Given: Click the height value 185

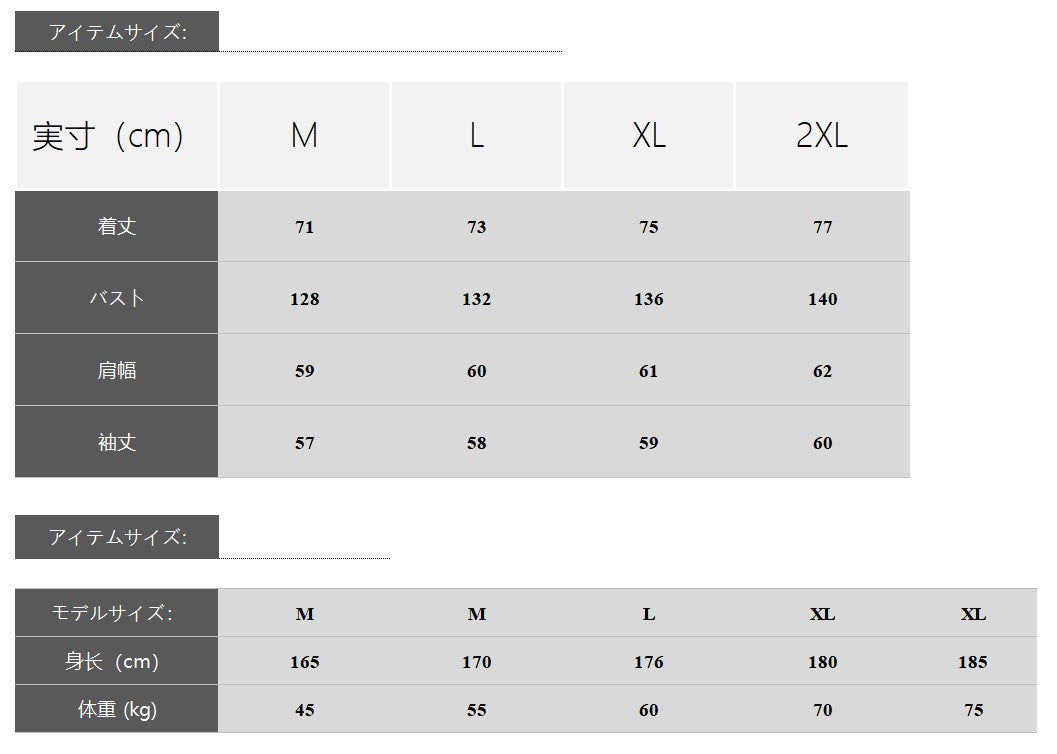Looking at the screenshot, I should [x=973, y=662].
